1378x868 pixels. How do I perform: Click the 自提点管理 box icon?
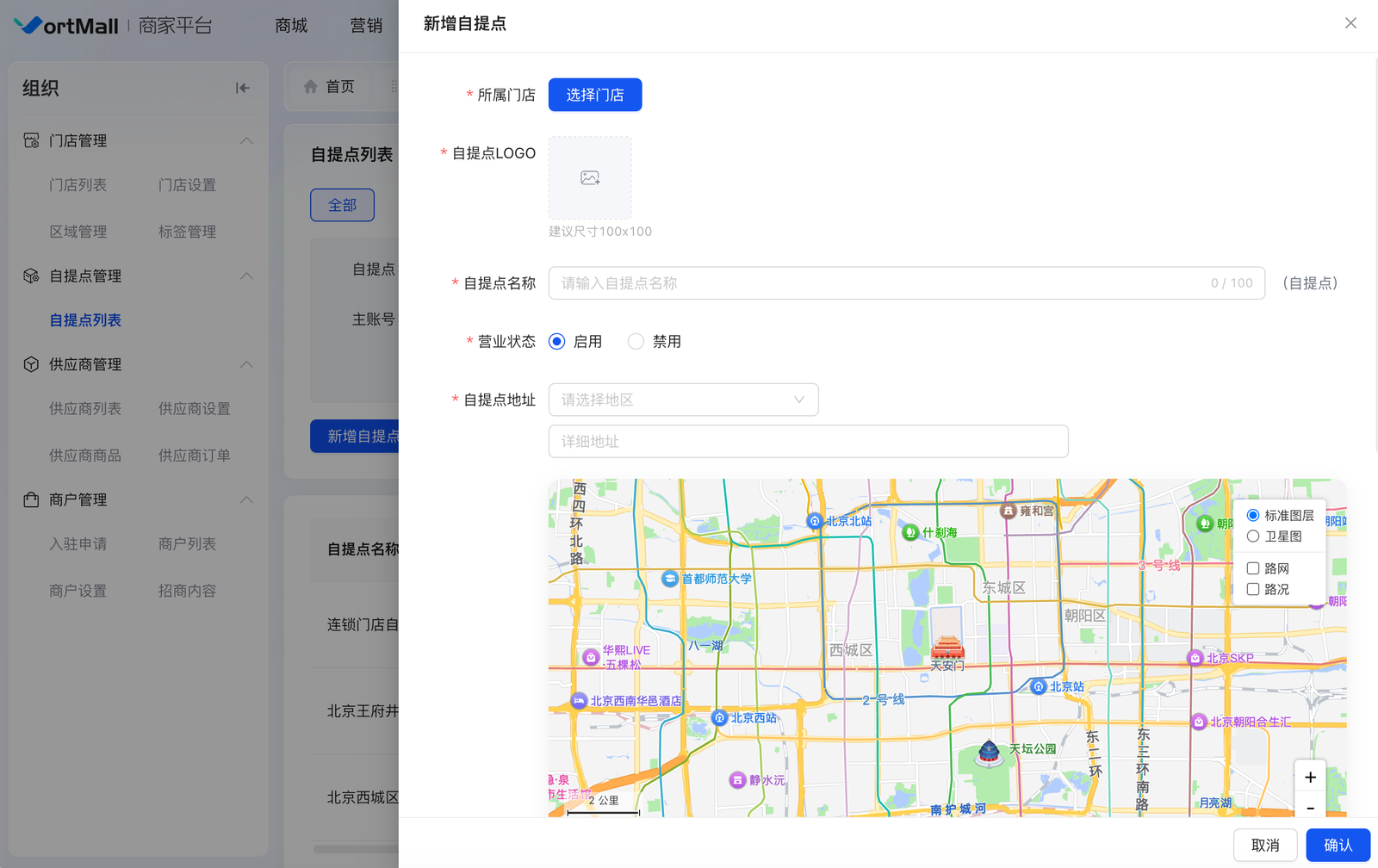click(x=31, y=276)
